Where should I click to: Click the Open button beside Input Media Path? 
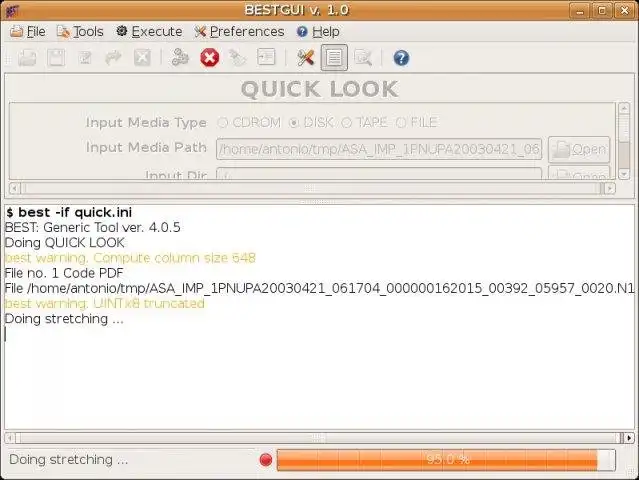[579, 149]
